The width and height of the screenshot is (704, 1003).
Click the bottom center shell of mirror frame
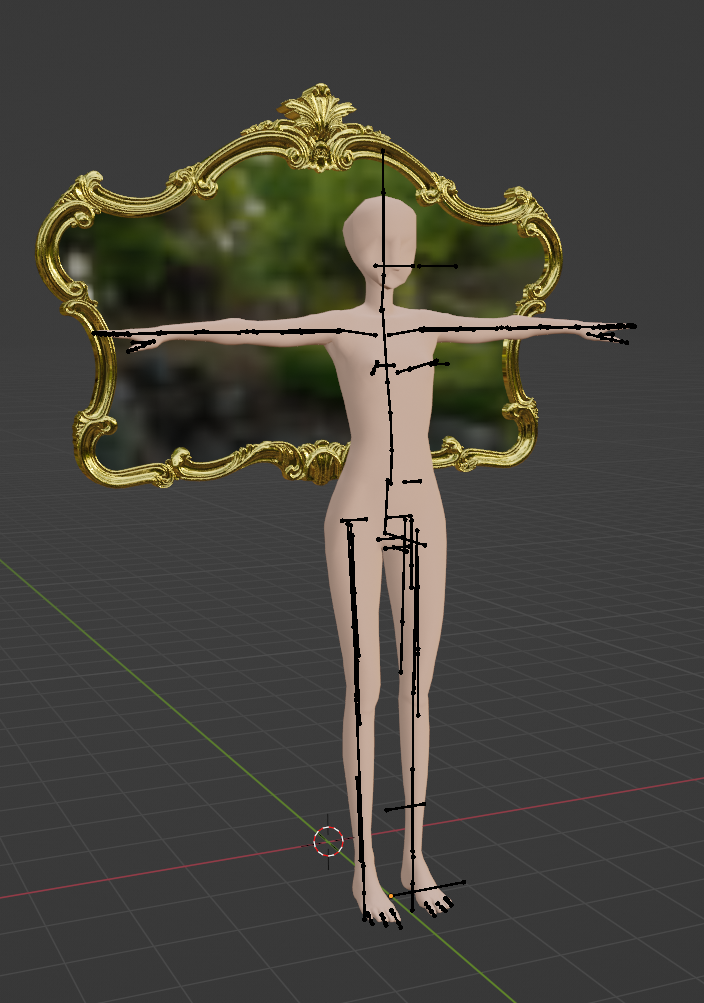coord(322,460)
